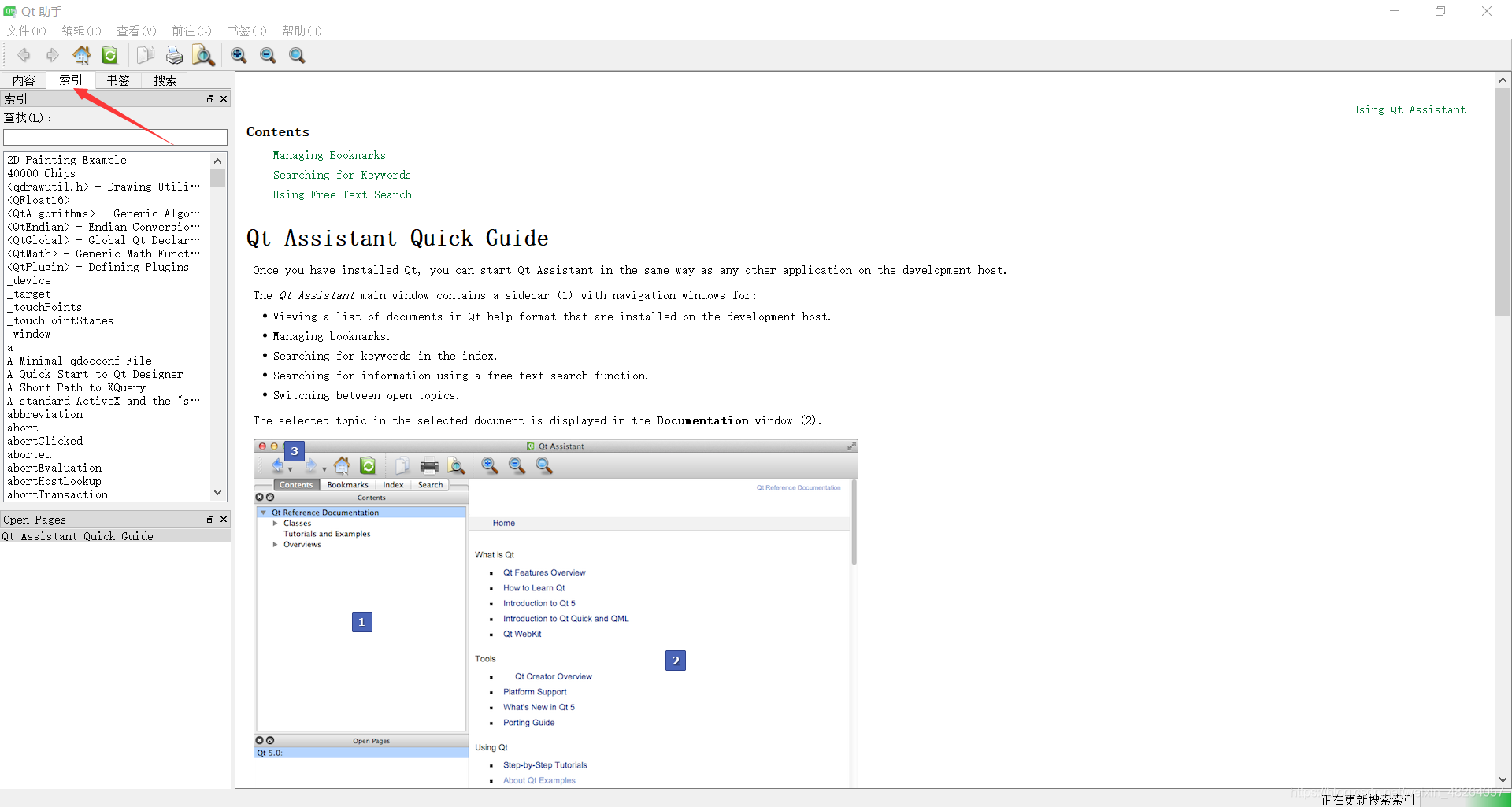Open the 文件(F) menu
Image resolution: width=1512 pixels, height=807 pixels.
point(27,31)
